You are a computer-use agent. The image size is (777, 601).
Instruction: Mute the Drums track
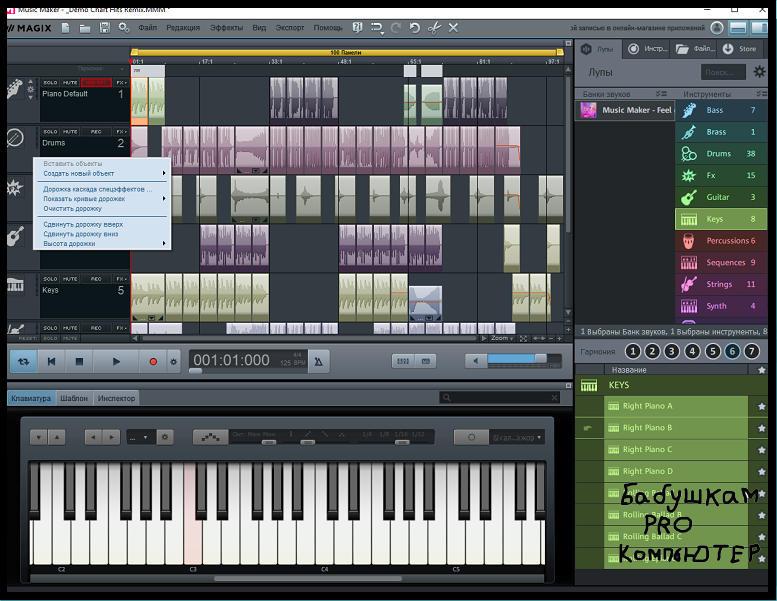70,132
